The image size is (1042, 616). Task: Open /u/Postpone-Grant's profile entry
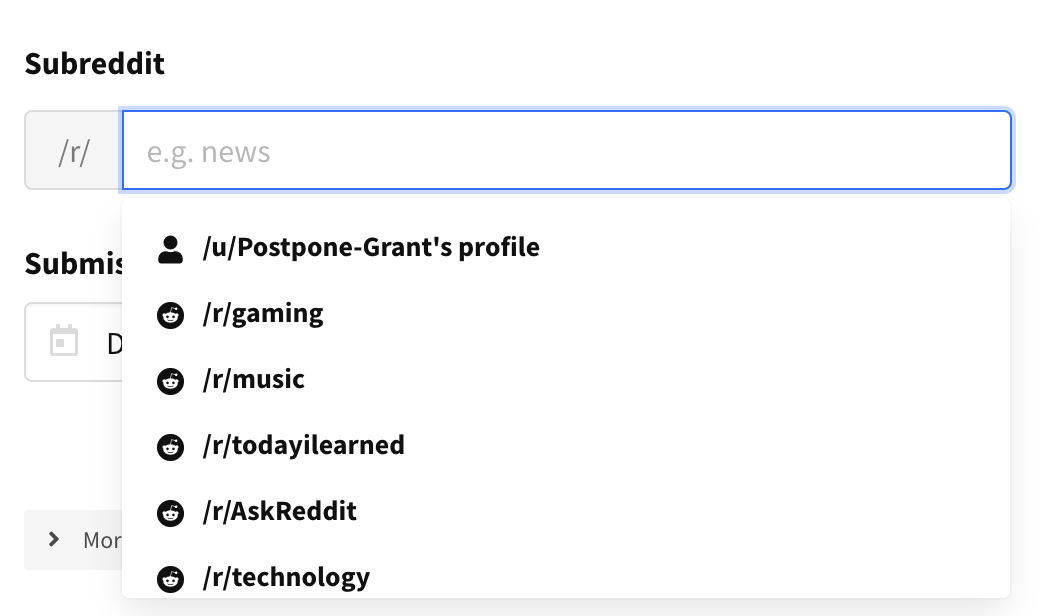pos(369,247)
